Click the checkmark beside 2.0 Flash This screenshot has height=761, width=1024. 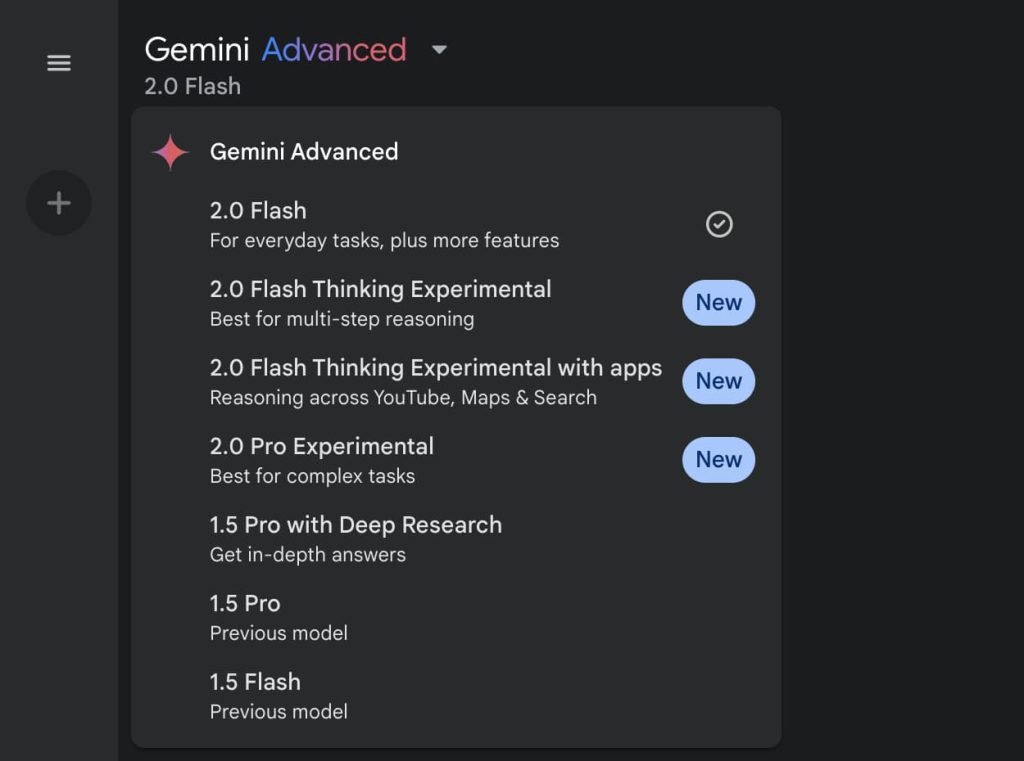719,224
